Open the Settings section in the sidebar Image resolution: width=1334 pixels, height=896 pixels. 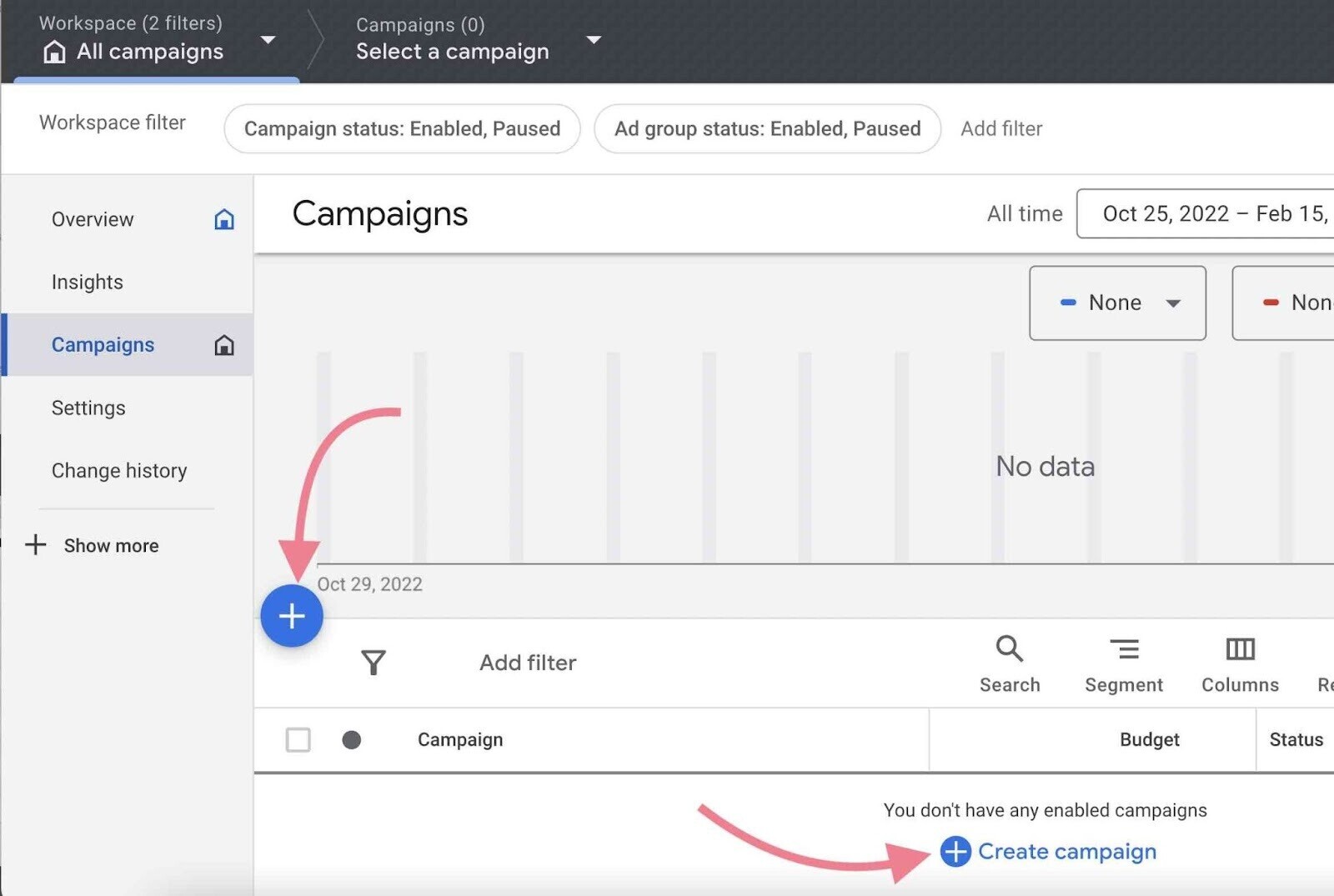click(88, 408)
